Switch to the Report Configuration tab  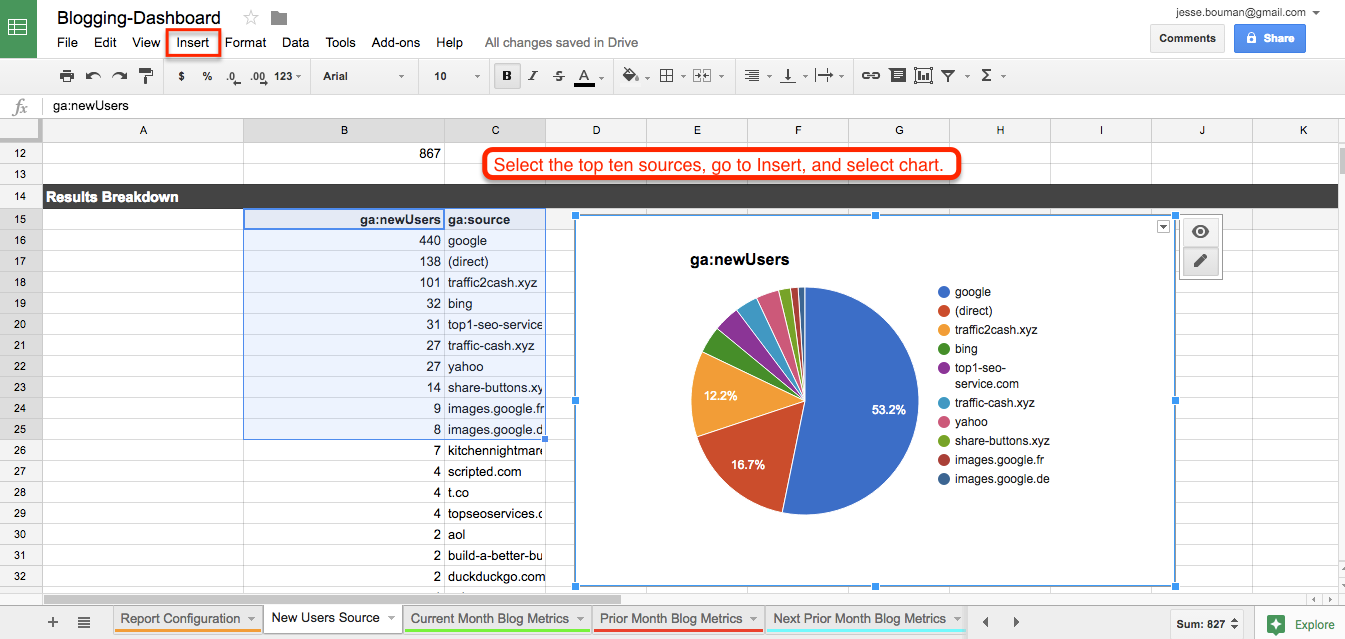(x=181, y=619)
